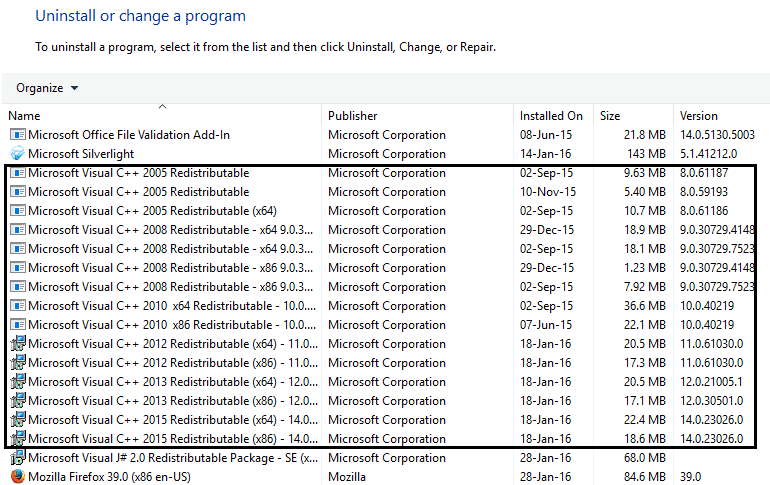Click the sort arrow above Name column
This screenshot has height=485, width=770.
(163, 106)
